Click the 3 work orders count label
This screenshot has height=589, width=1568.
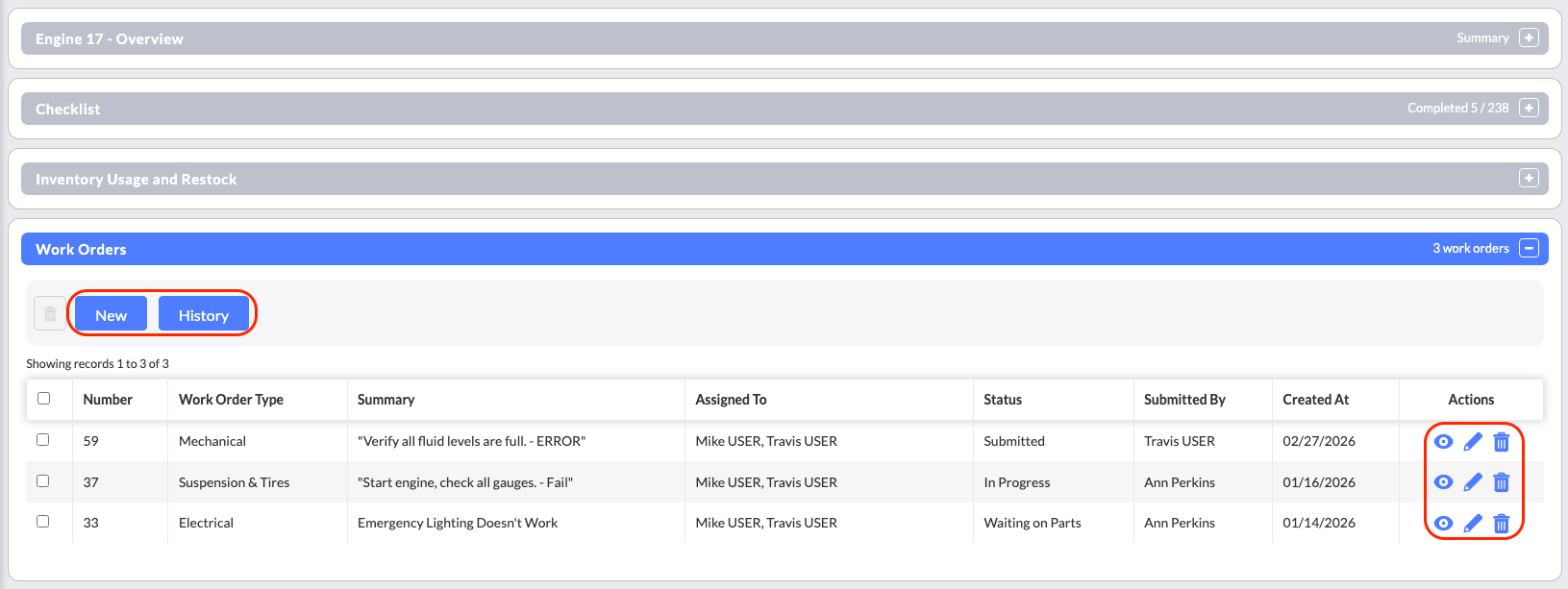pos(1470,248)
